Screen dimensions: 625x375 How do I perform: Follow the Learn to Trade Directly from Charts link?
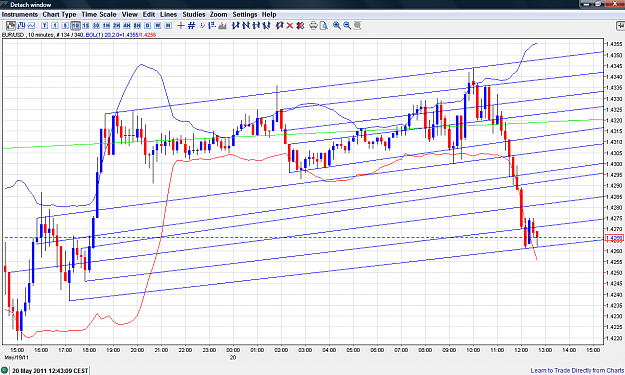[577, 371]
